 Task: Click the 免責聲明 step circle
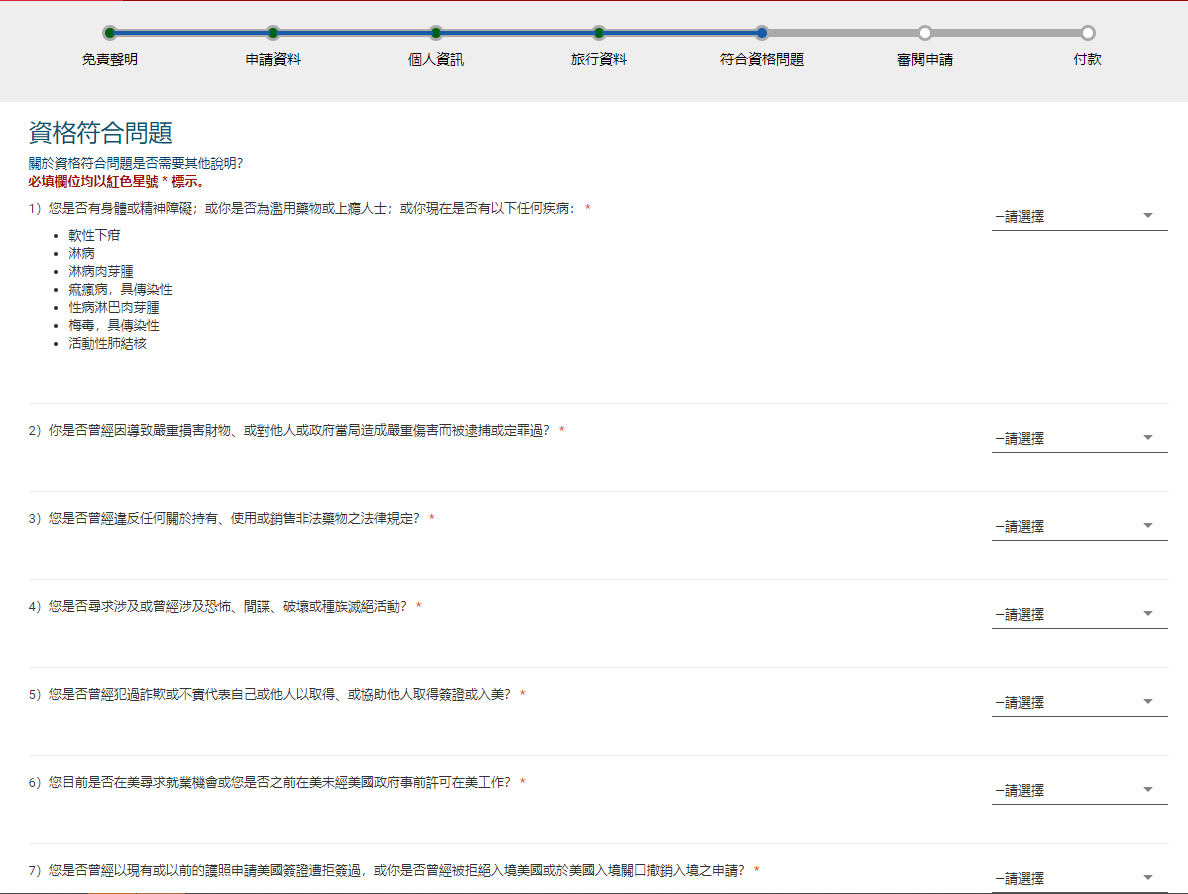[x=110, y=33]
